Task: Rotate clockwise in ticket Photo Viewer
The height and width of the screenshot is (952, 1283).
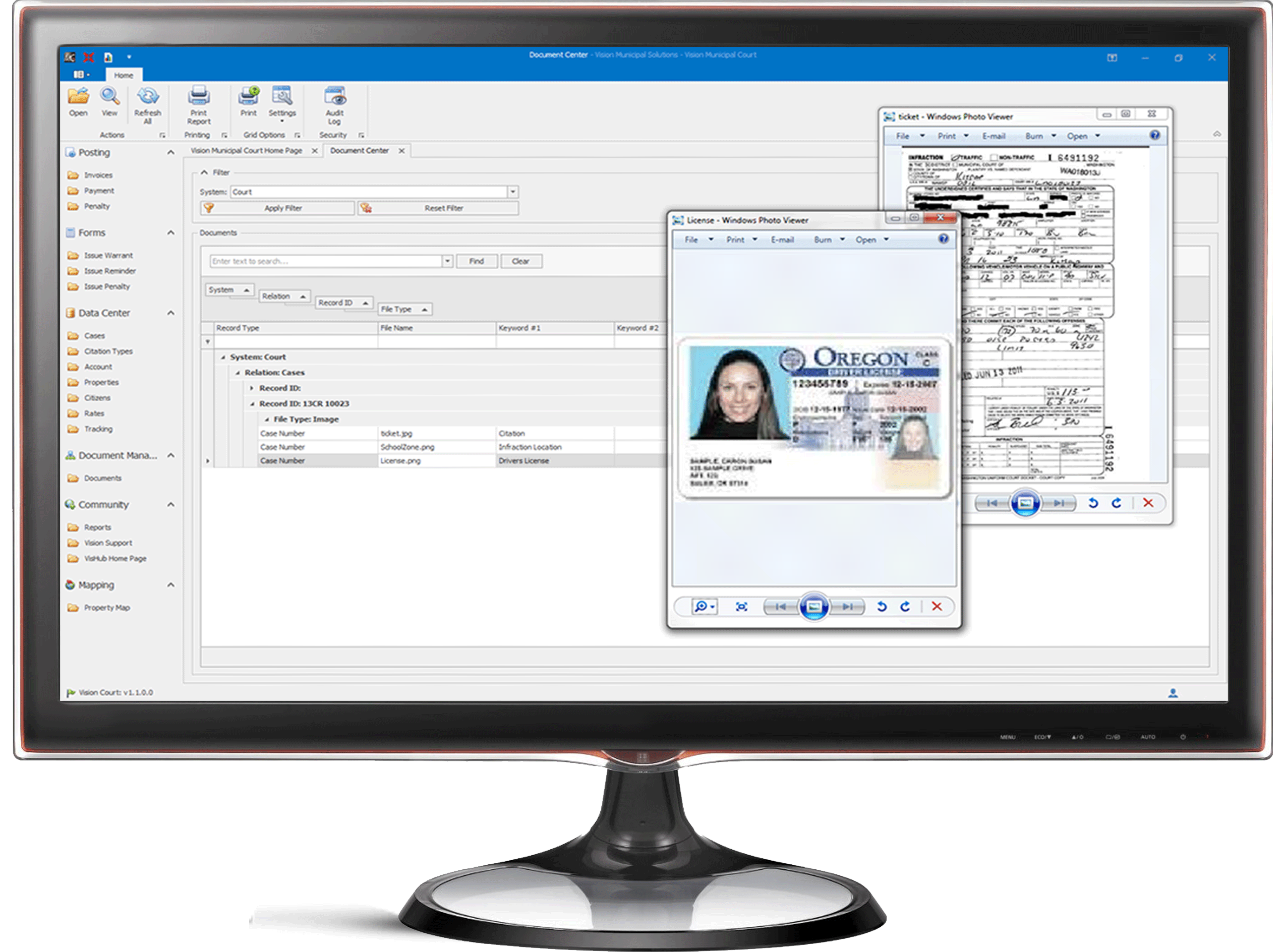Action: pyautogui.click(x=1117, y=503)
